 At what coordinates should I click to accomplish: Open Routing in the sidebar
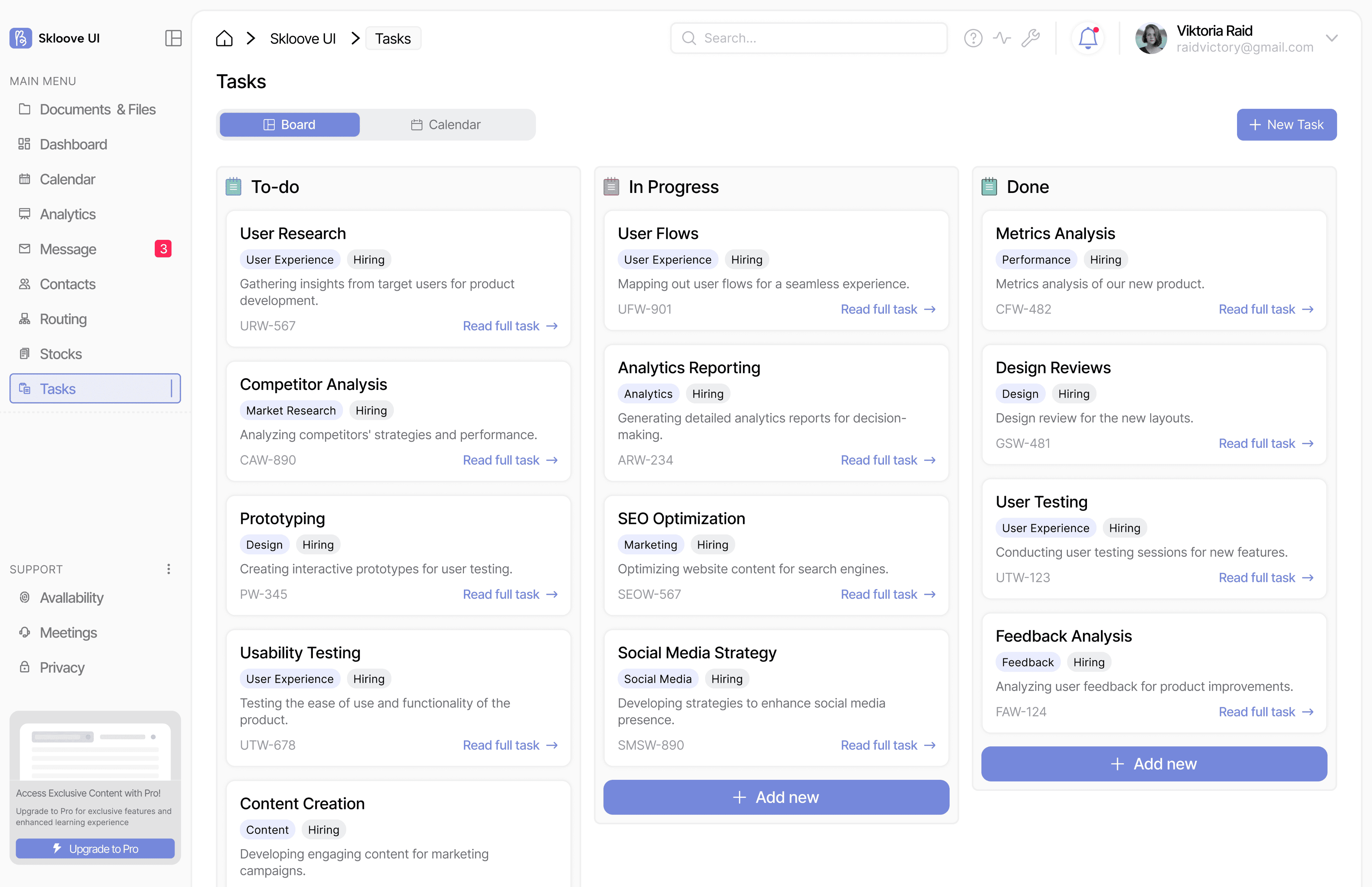point(95,319)
